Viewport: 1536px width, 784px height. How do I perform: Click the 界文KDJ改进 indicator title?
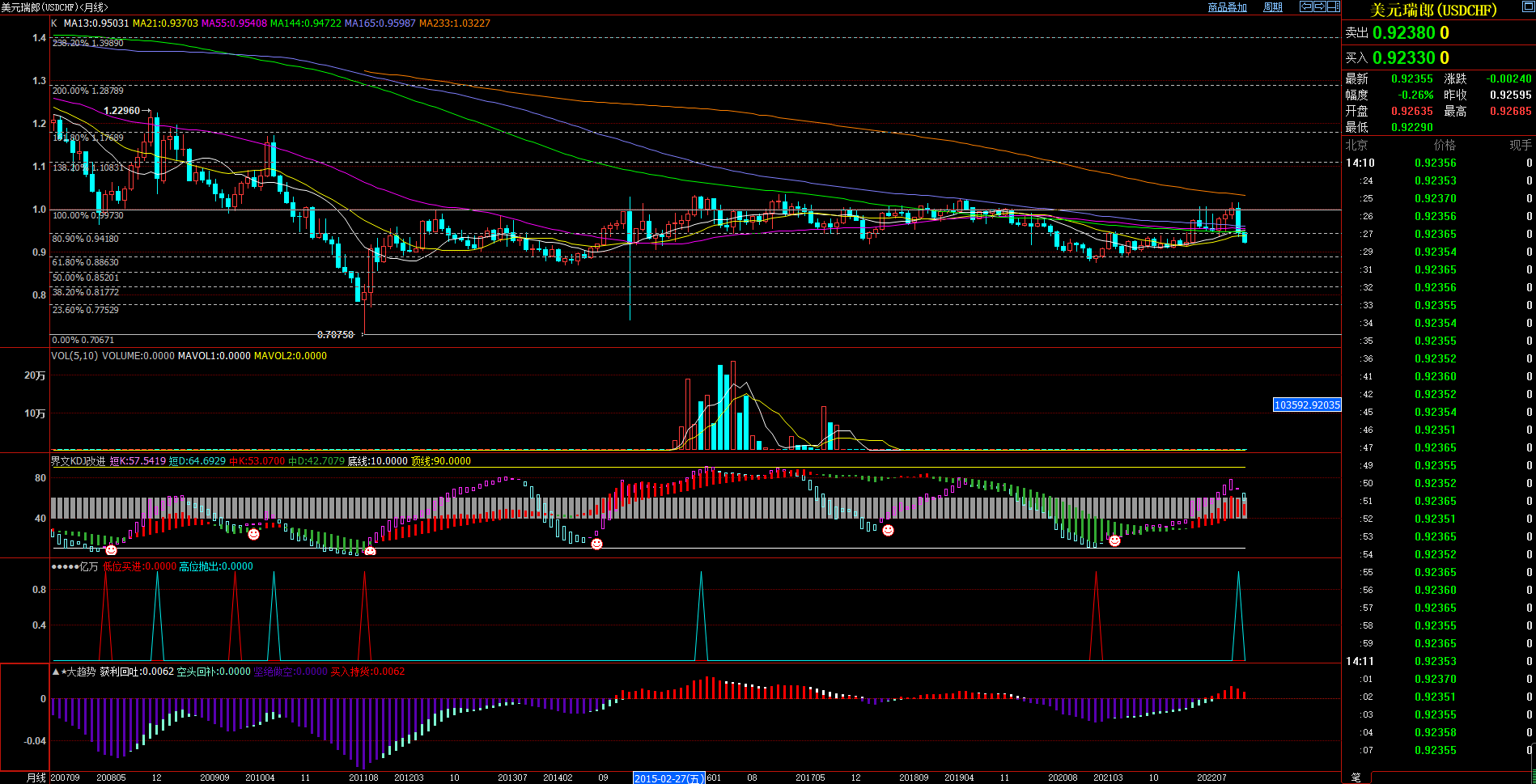point(78,461)
